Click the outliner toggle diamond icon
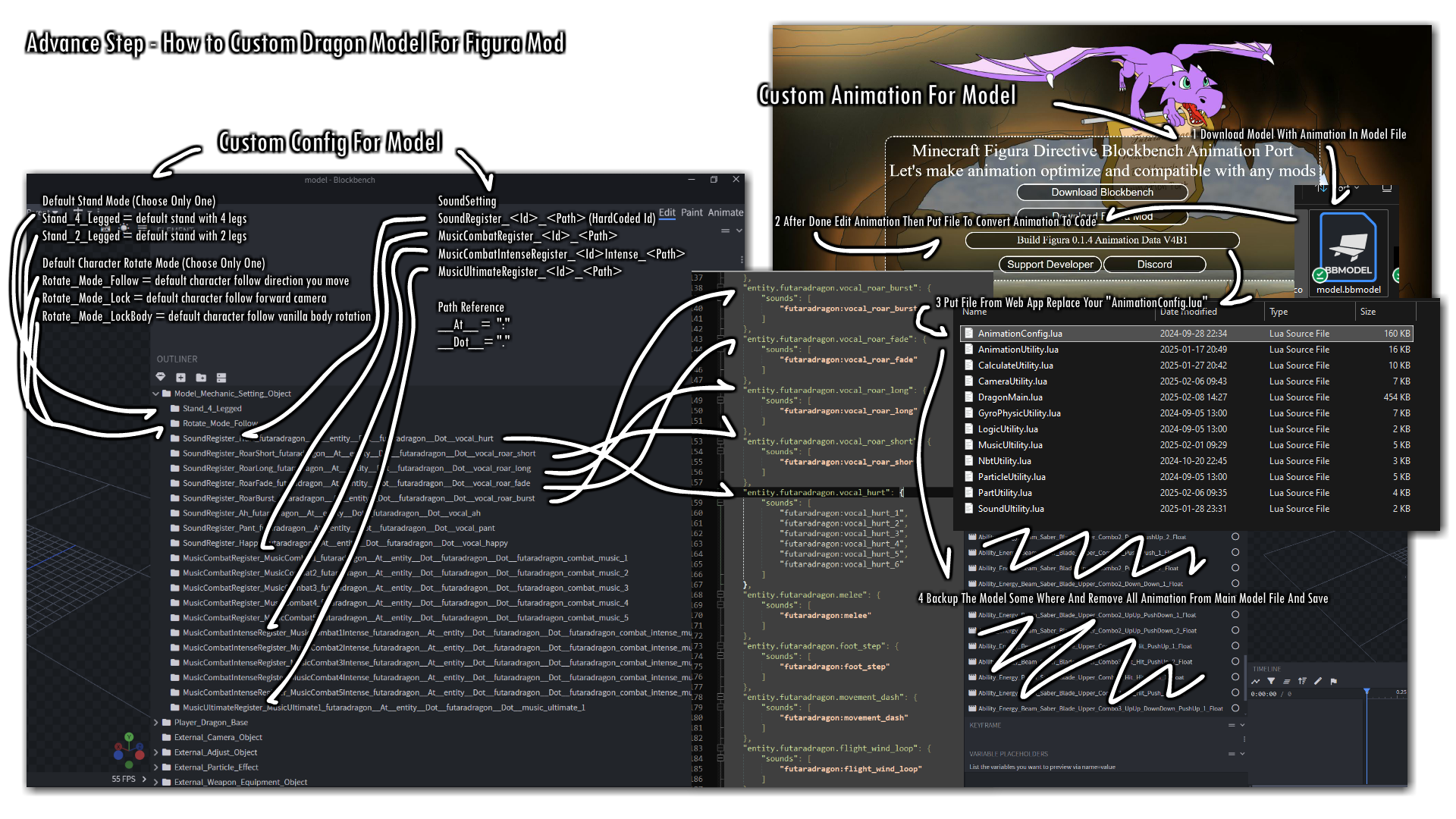The width and height of the screenshot is (1456, 819). click(x=160, y=377)
